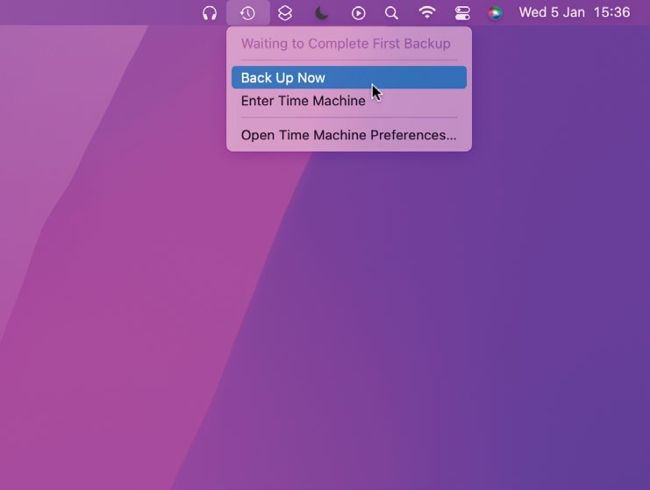Launch Siri from the menu bar
This screenshot has height=490, width=650.
(x=495, y=13)
